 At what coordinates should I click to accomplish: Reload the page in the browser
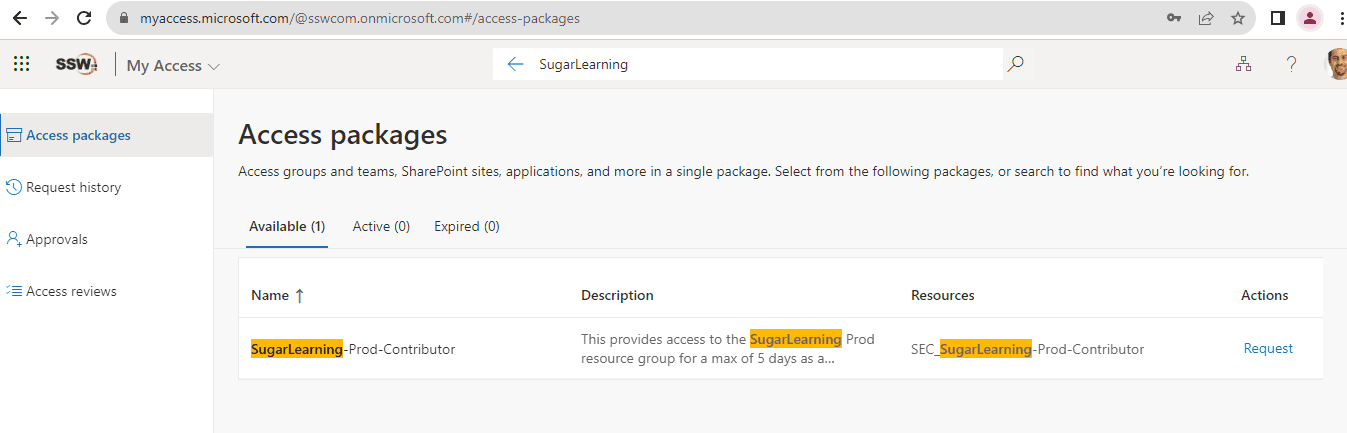pyautogui.click(x=84, y=18)
